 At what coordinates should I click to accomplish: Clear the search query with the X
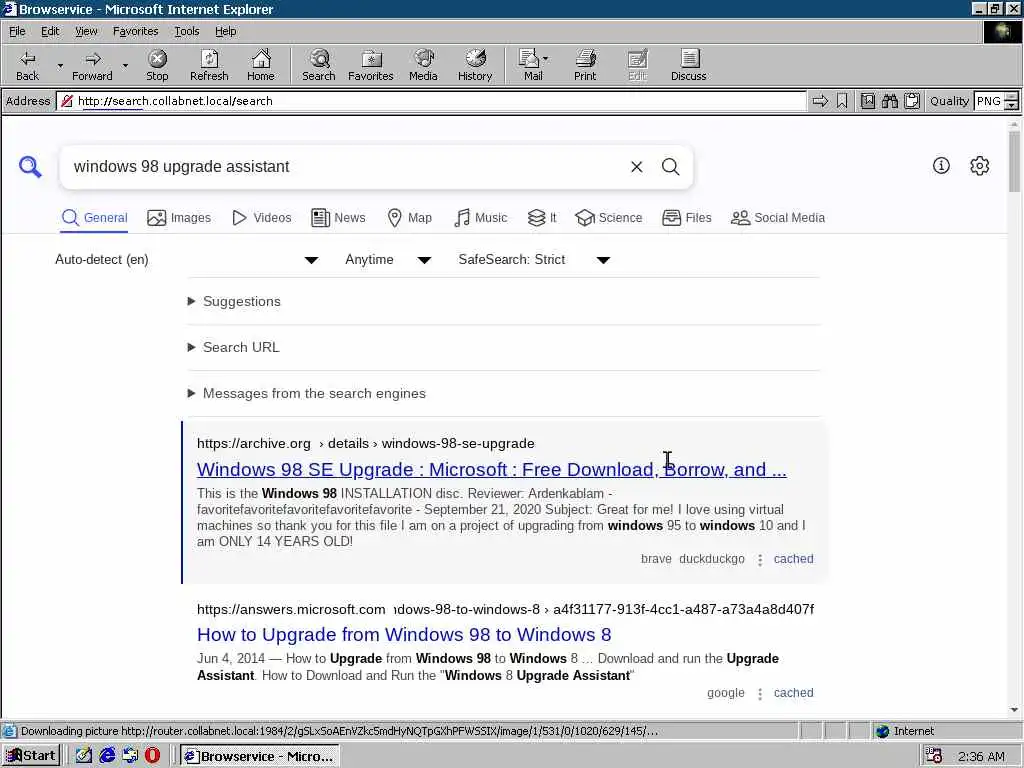click(x=637, y=167)
